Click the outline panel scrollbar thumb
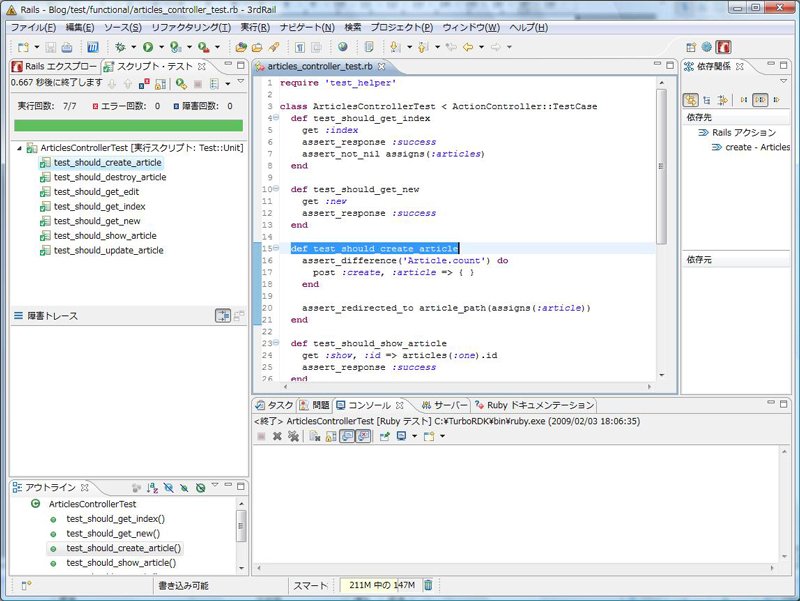This screenshot has width=800, height=601. pyautogui.click(x=241, y=525)
